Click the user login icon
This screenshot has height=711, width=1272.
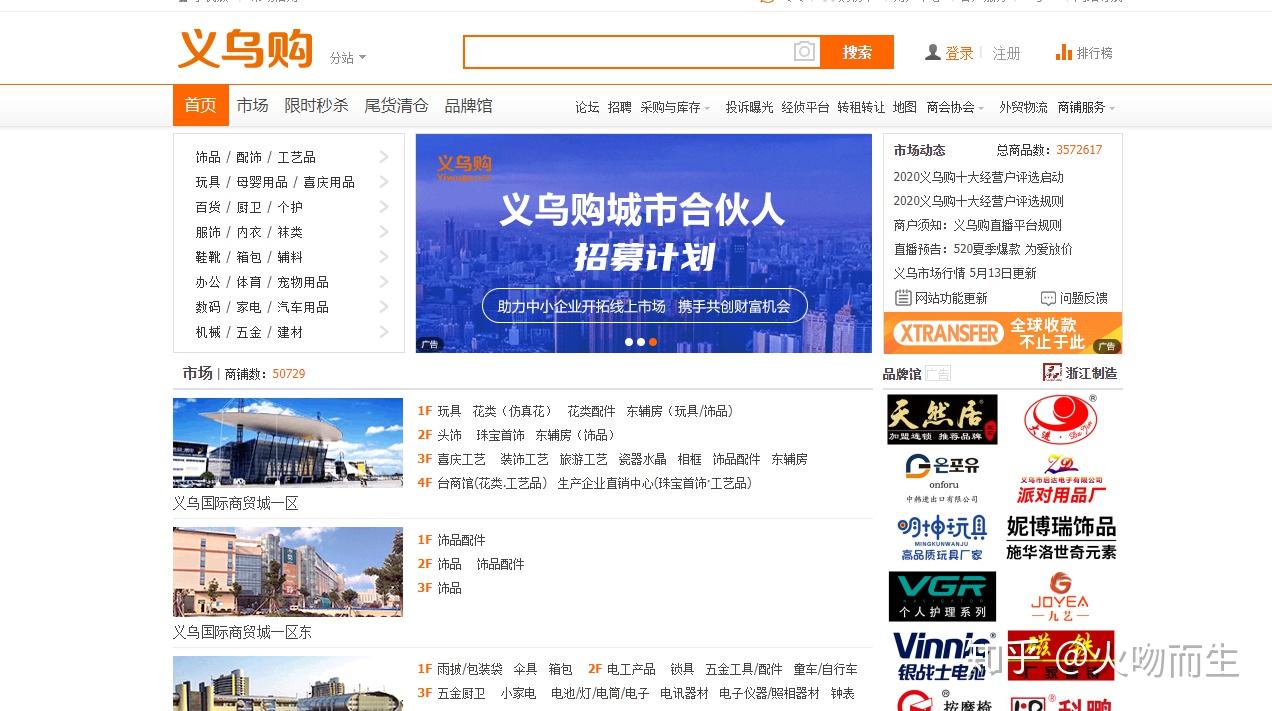pyautogui.click(x=932, y=52)
